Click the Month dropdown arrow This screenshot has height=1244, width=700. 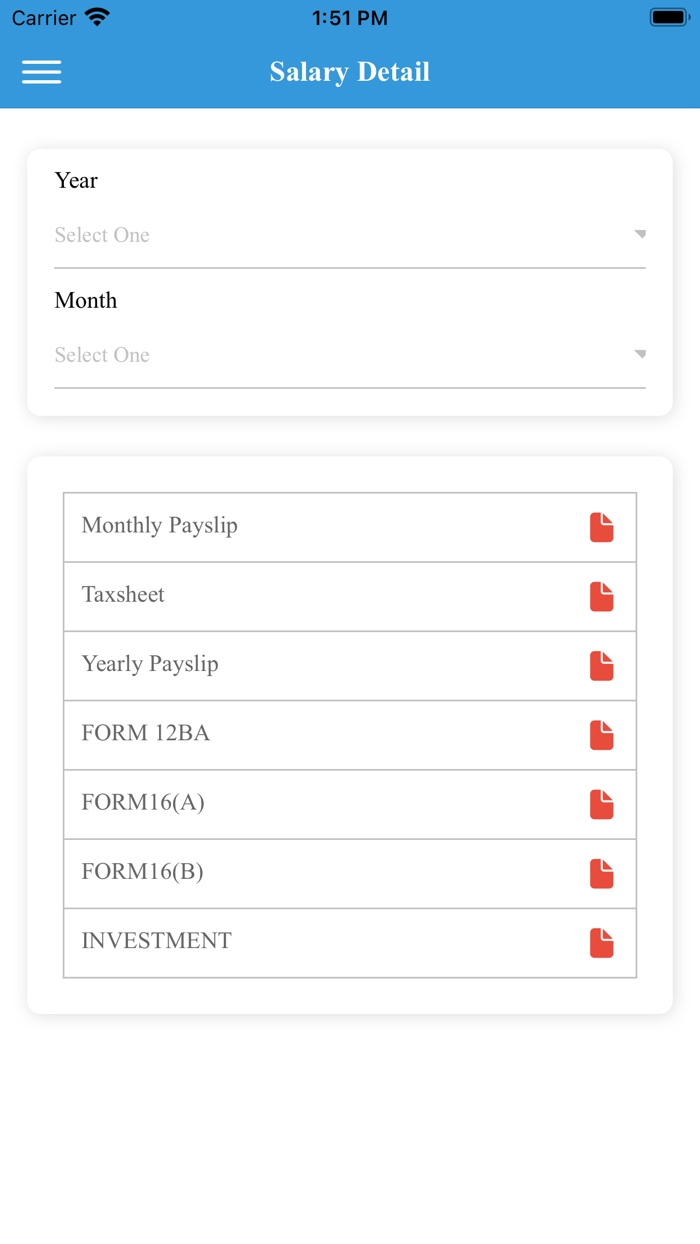click(640, 355)
